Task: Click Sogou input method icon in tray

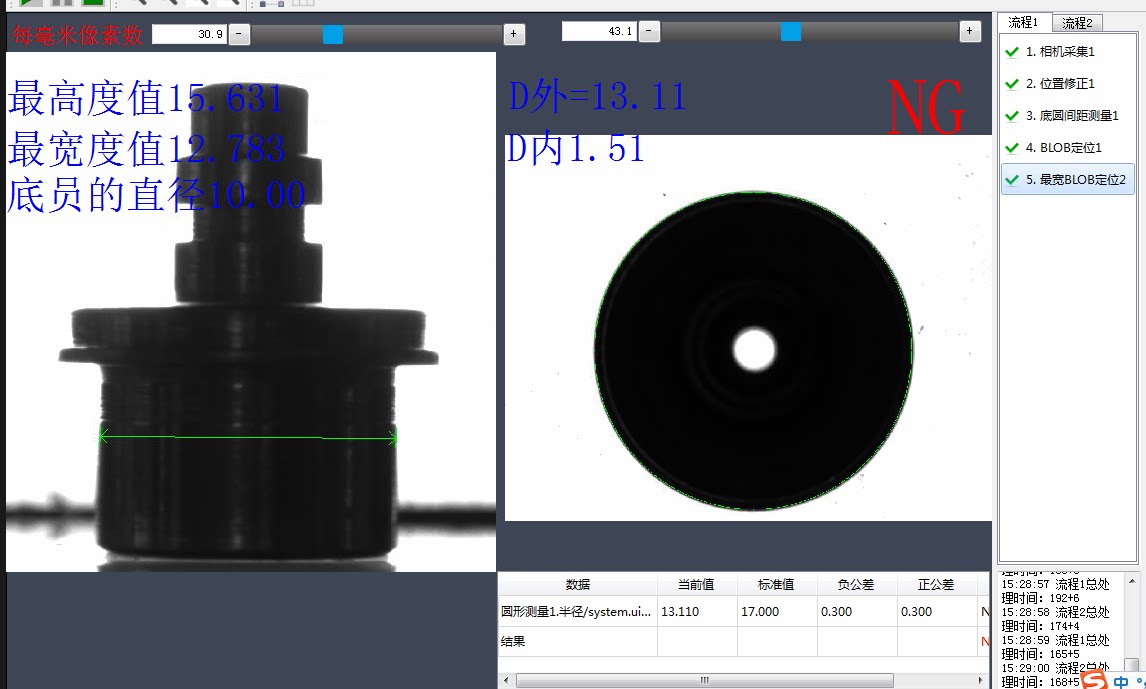Action: tap(1095, 680)
